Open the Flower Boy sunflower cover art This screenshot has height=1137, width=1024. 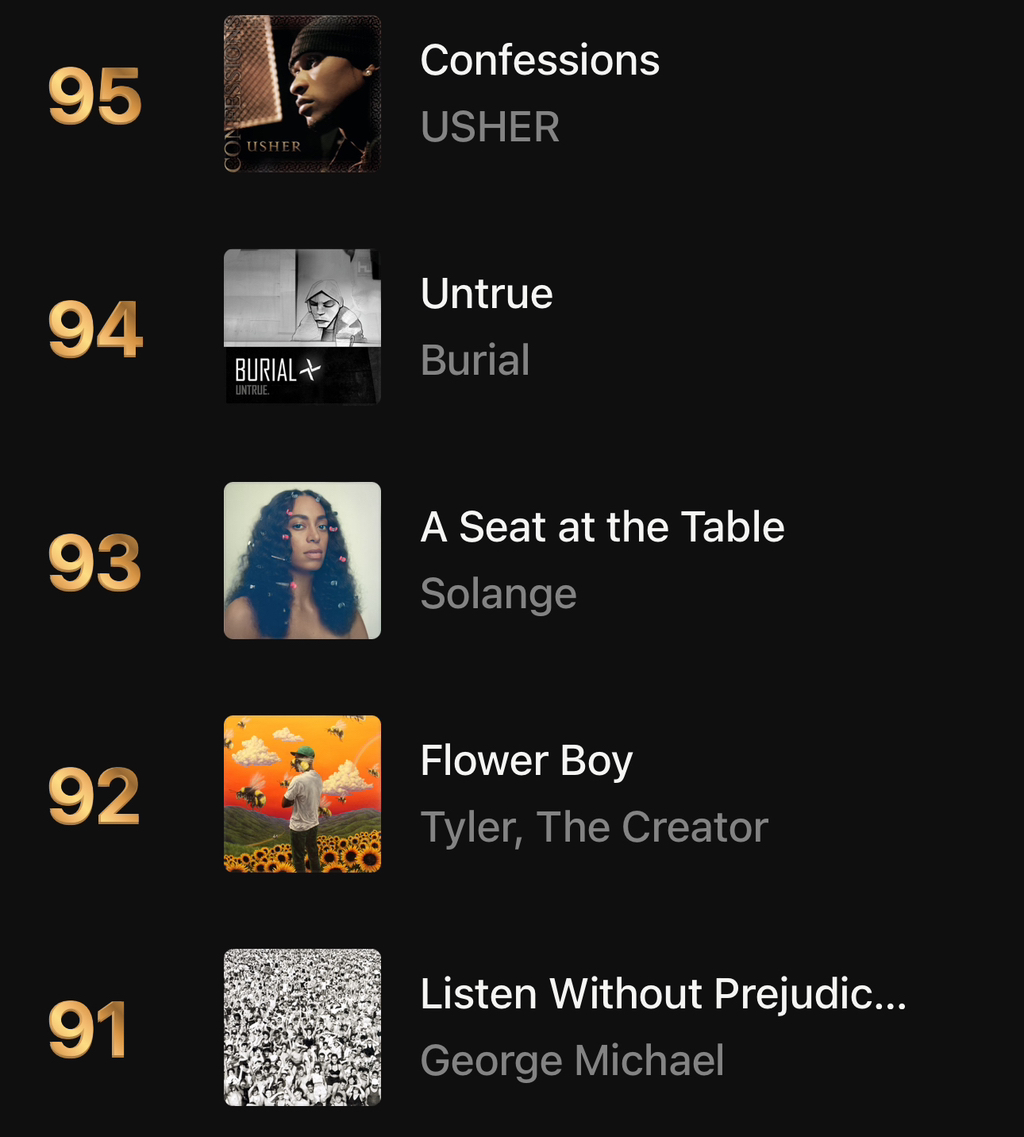point(302,794)
